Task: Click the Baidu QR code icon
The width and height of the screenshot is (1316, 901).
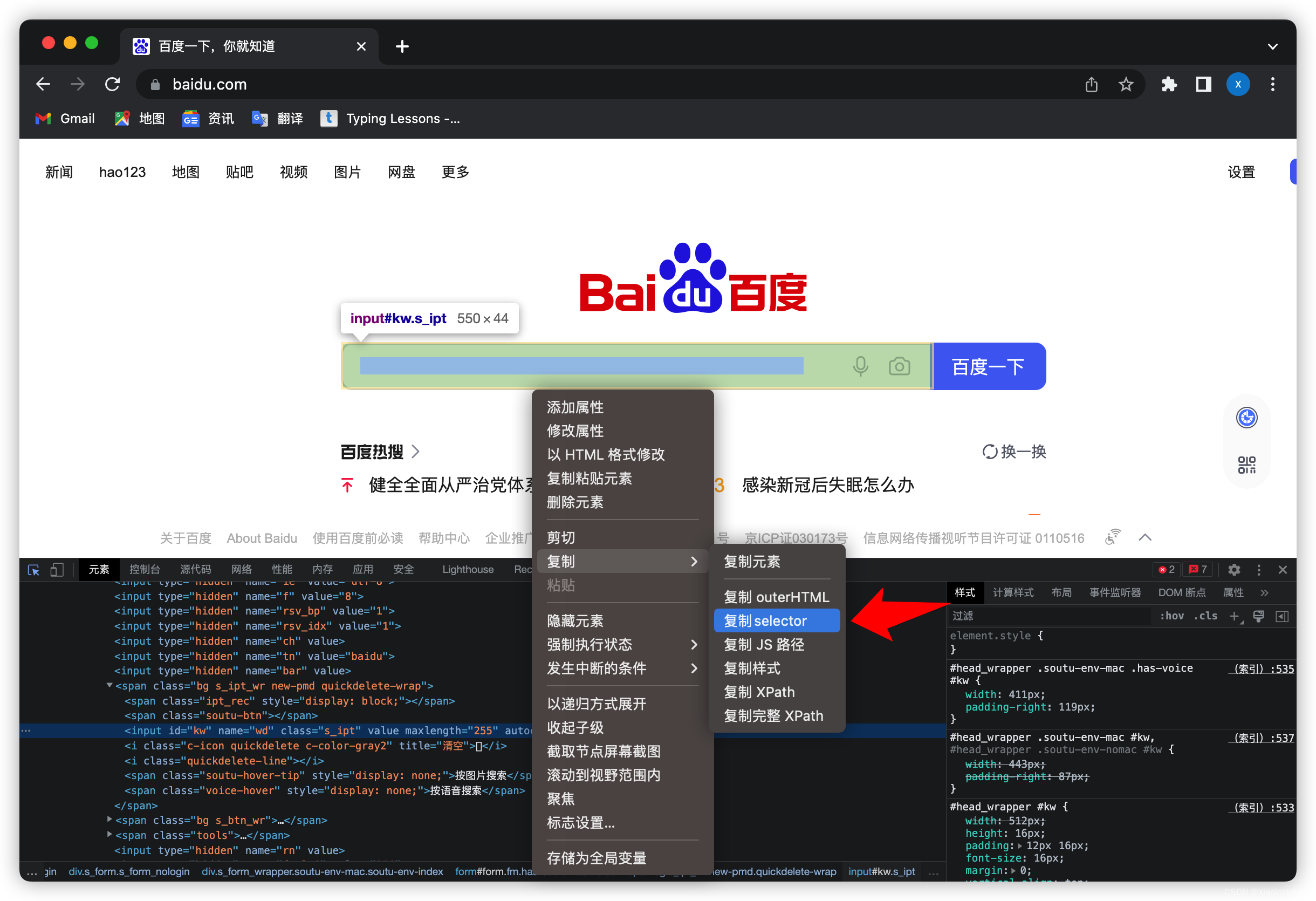Action: point(1246,465)
